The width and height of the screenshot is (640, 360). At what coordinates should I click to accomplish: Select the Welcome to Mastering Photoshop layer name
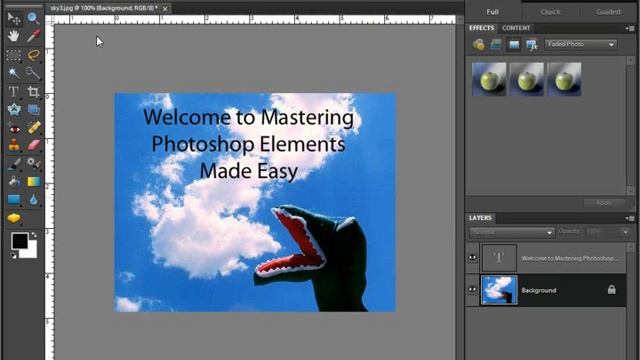[570, 258]
